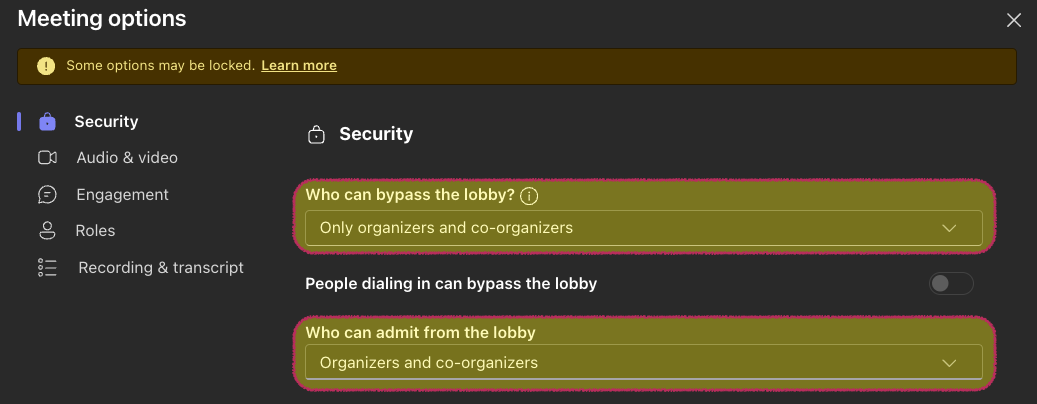Go to the Roles section
The width and height of the screenshot is (1037, 404).
(95, 231)
